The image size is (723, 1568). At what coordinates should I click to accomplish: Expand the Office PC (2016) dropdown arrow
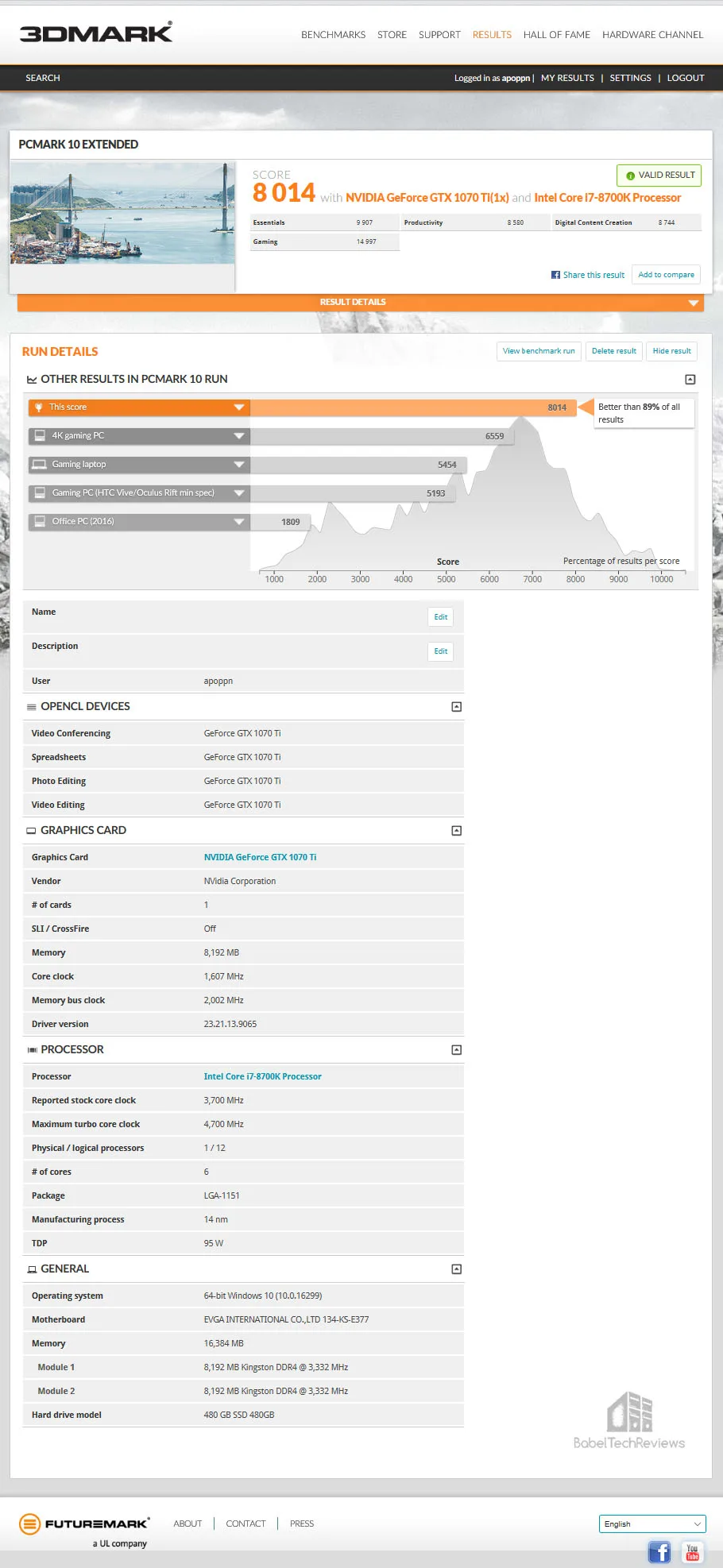tap(238, 522)
